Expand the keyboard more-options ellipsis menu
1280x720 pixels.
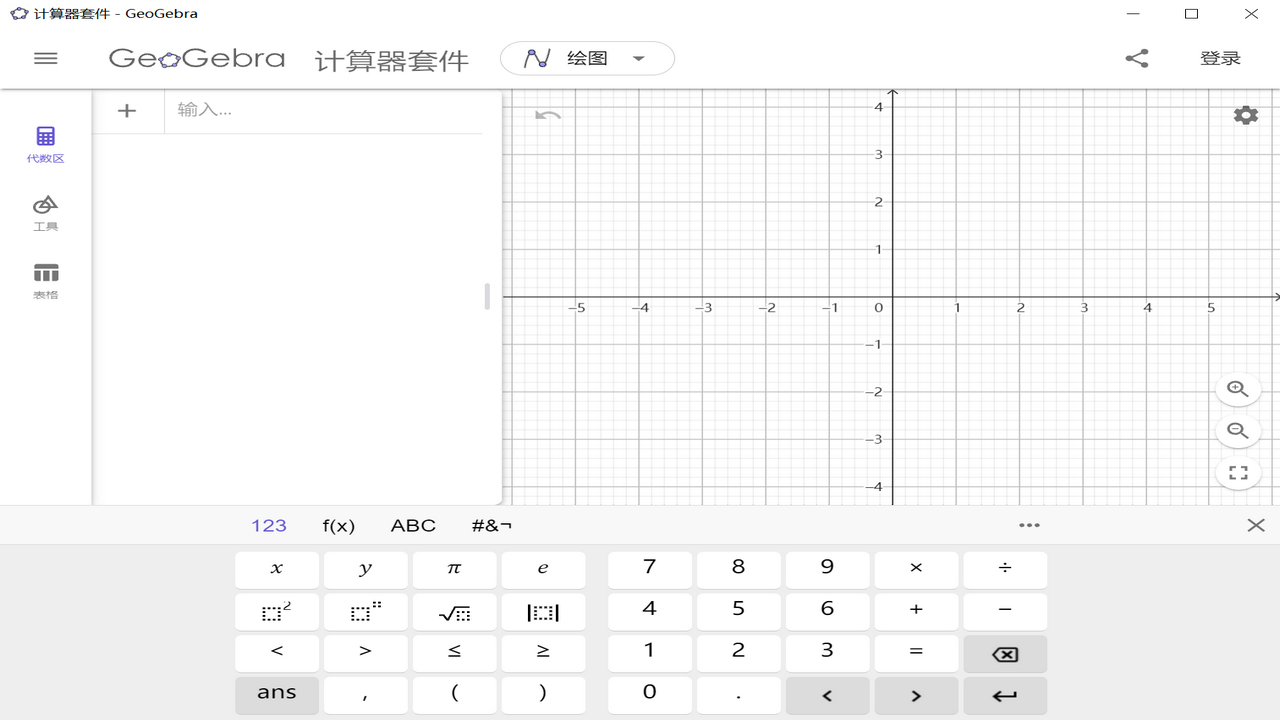click(1029, 525)
